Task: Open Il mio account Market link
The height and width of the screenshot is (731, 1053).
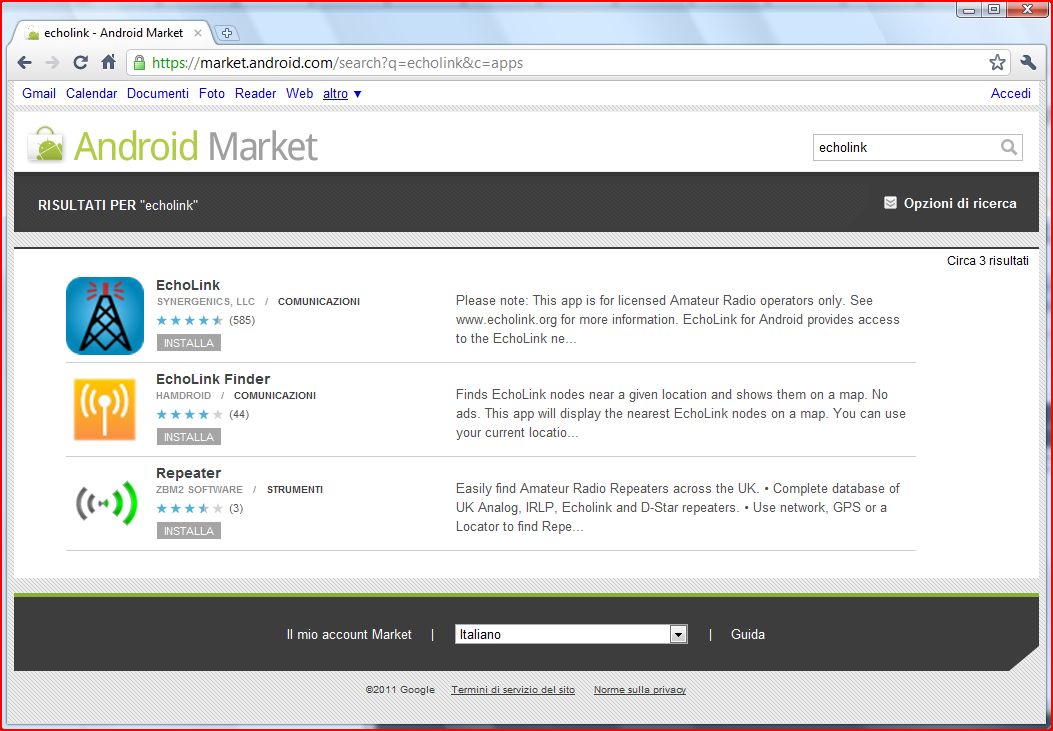Action: click(x=349, y=634)
